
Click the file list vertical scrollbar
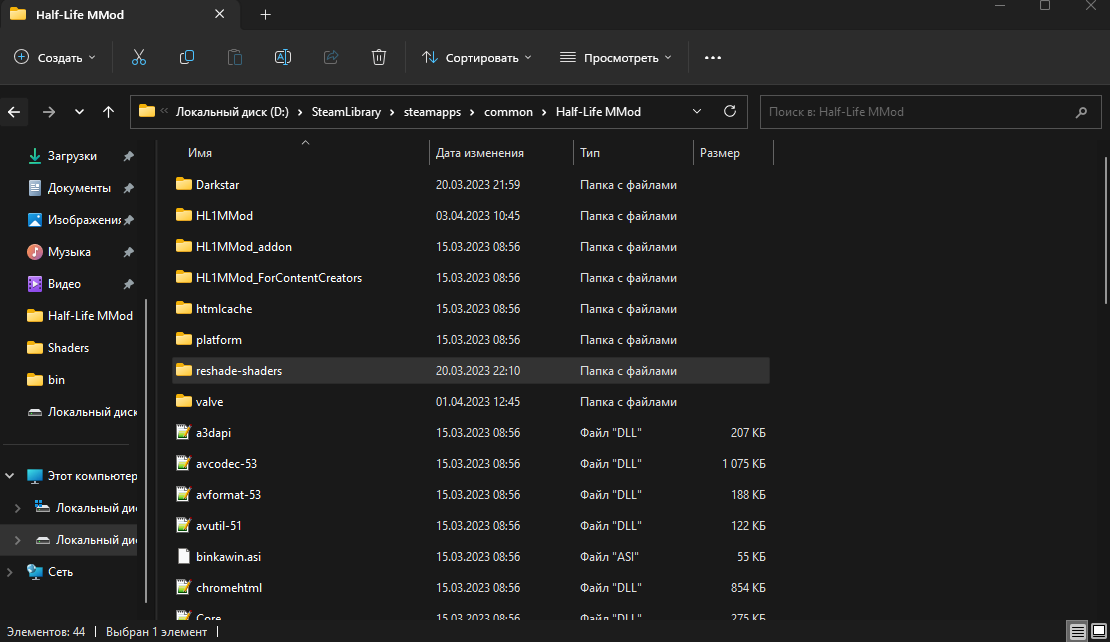pyautogui.click(x=1104, y=230)
